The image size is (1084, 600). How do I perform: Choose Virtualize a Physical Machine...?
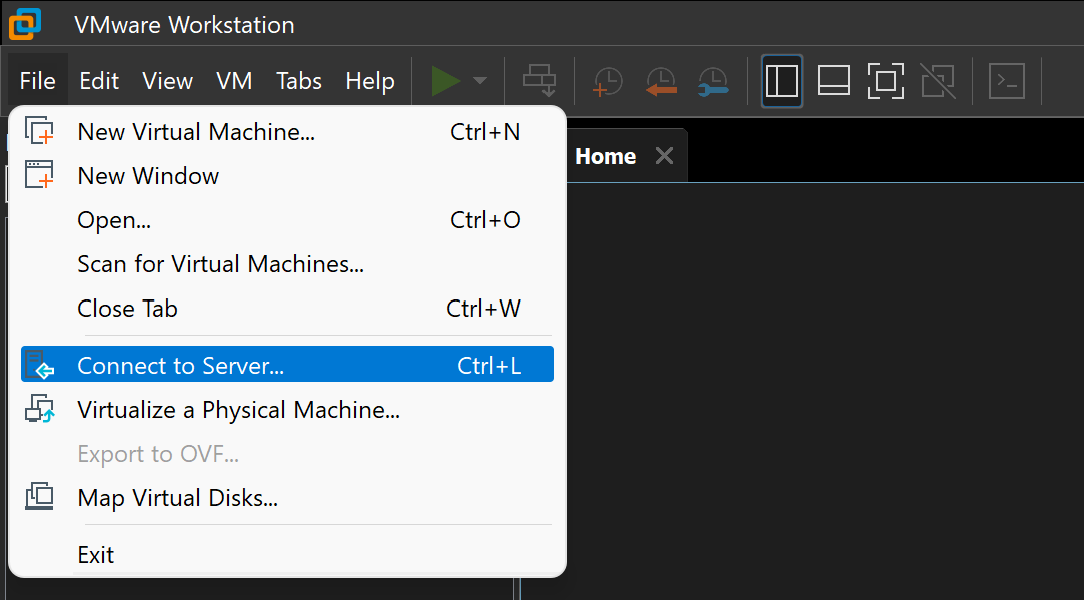coord(287,410)
